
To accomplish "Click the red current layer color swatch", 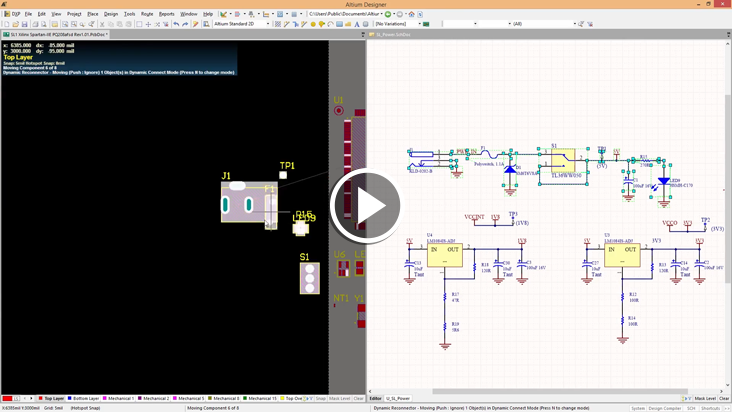I will pyautogui.click(x=7, y=398).
